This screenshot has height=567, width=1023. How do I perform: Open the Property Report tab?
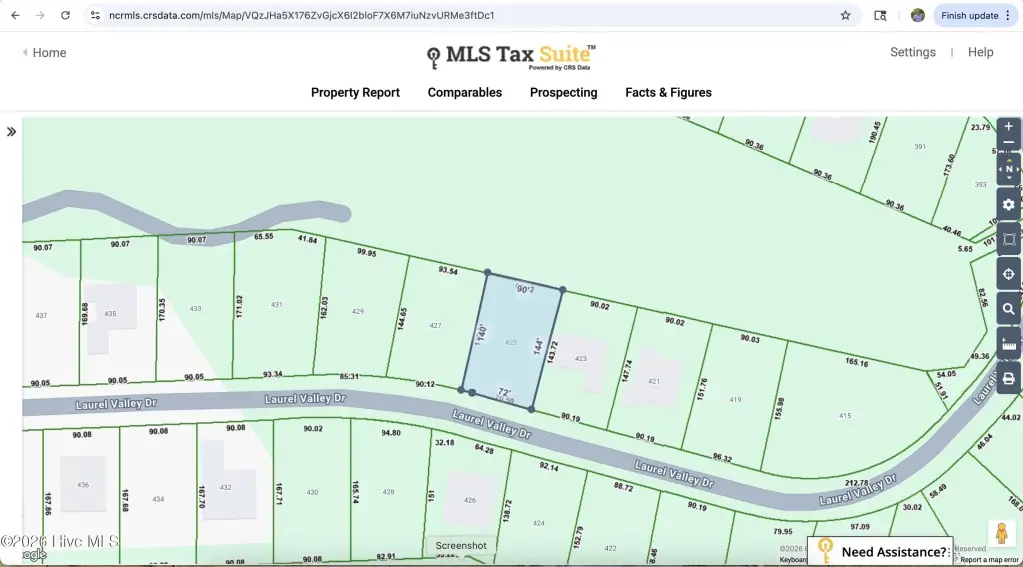[355, 93]
